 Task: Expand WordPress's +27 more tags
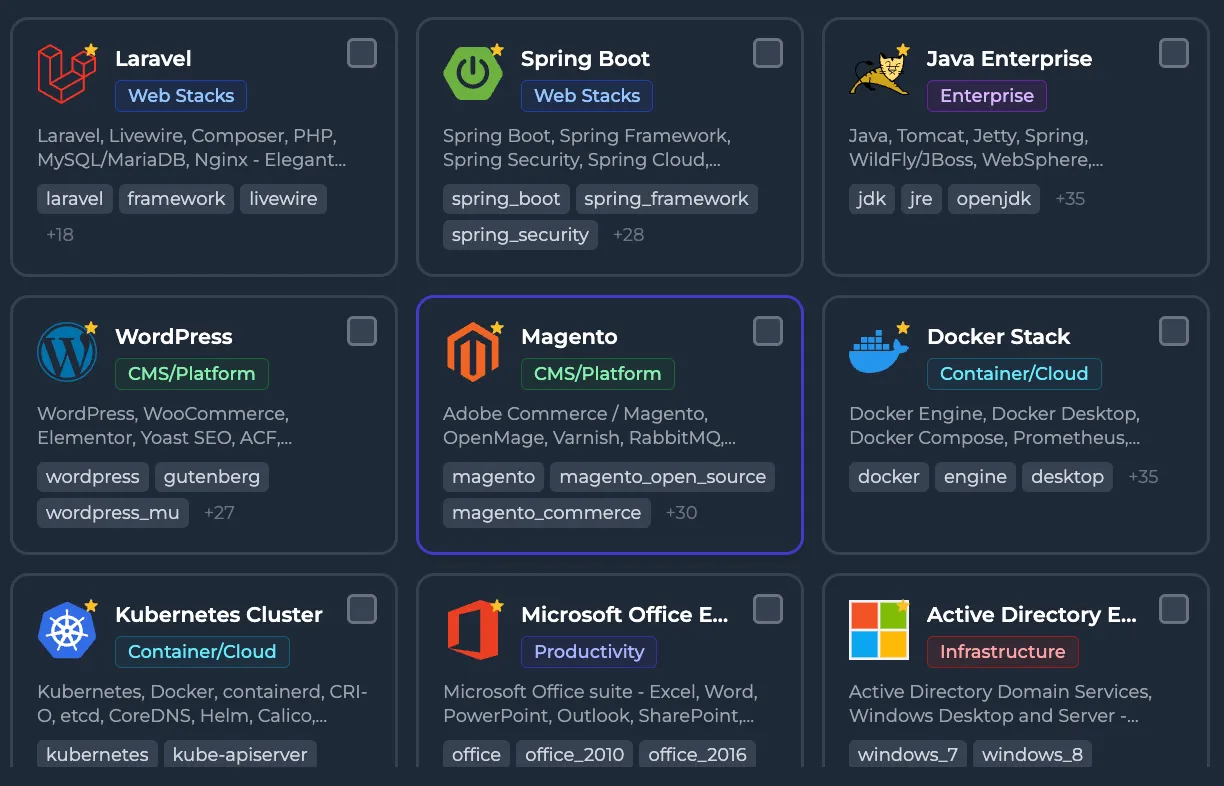[x=219, y=513]
